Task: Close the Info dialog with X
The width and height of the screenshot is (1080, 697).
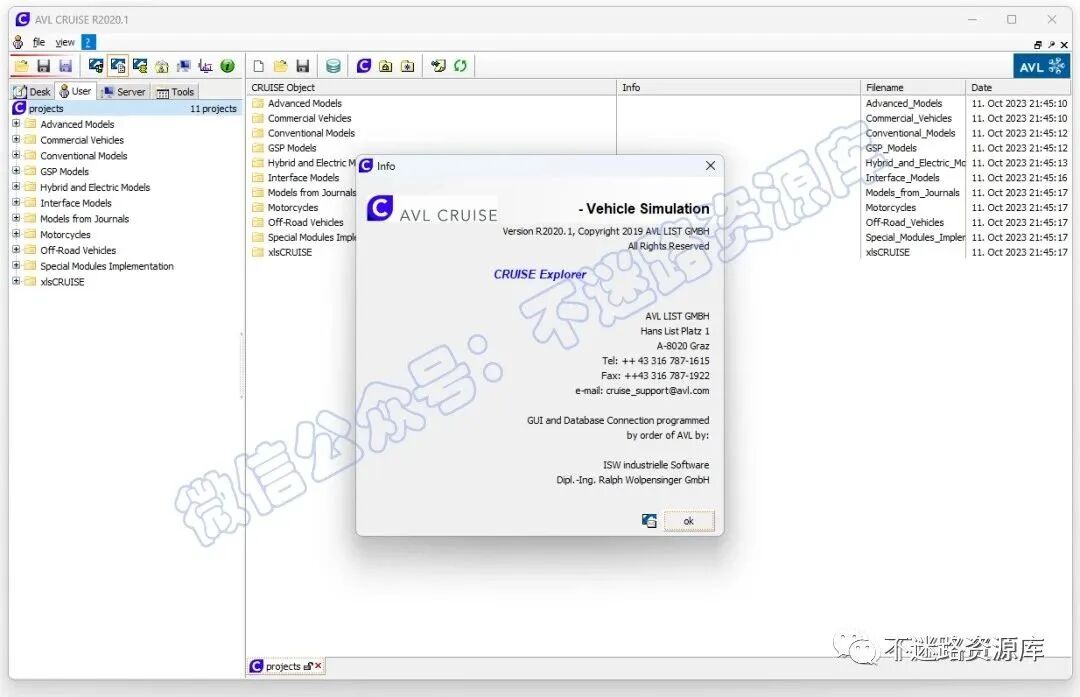Action: click(710, 166)
